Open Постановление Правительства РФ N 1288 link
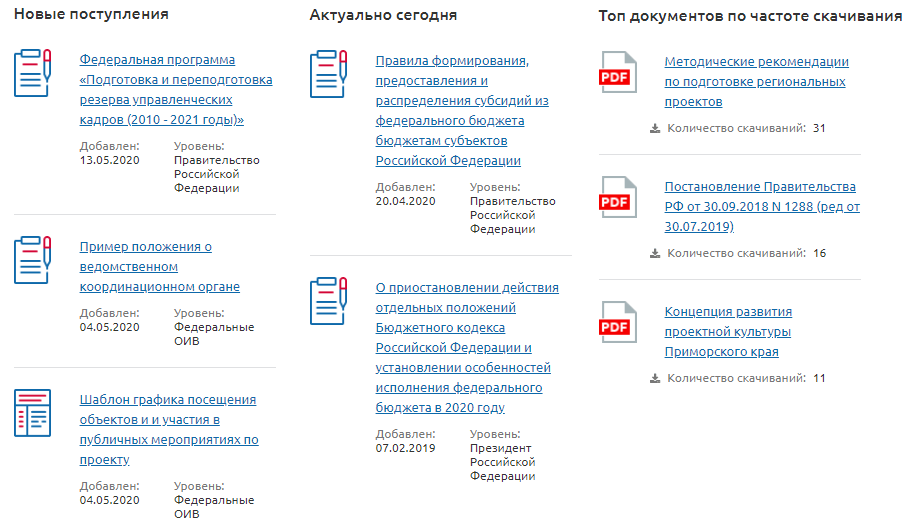Viewport: 910px width, 528px height. coord(761,207)
